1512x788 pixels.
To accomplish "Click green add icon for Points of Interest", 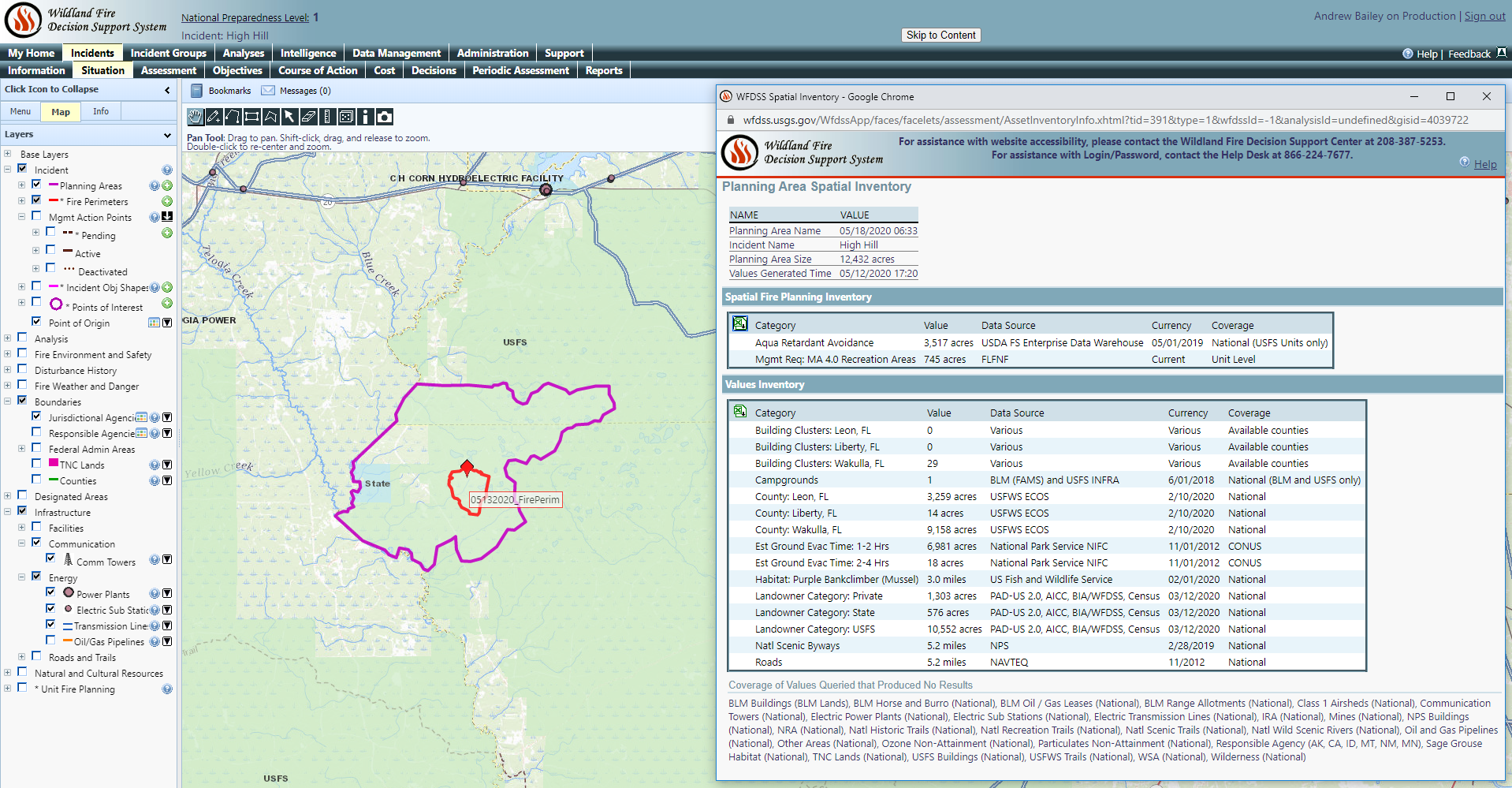I will pyautogui.click(x=167, y=303).
